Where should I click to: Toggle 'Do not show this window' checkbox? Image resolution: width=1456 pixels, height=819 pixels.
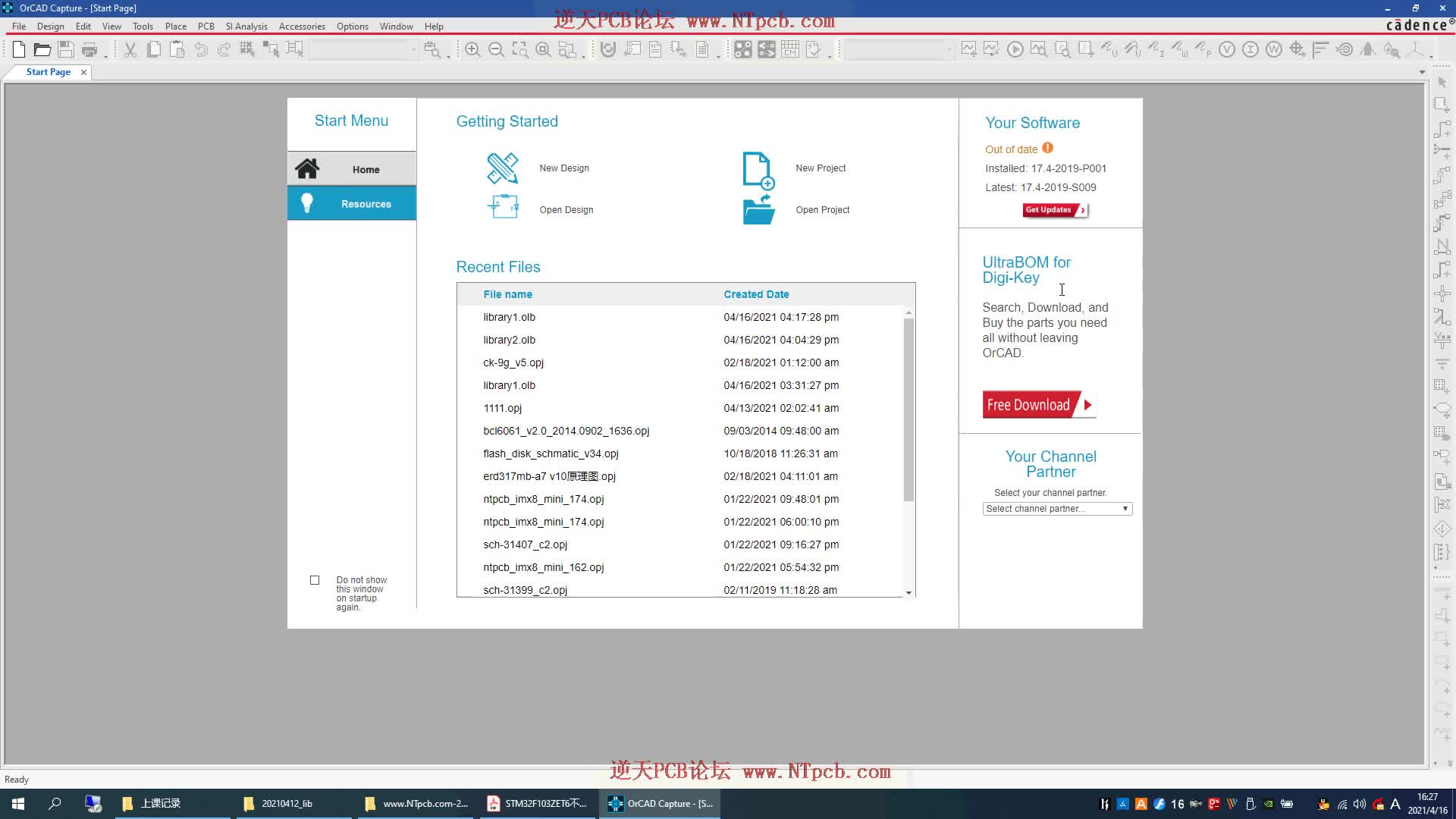[x=315, y=580]
